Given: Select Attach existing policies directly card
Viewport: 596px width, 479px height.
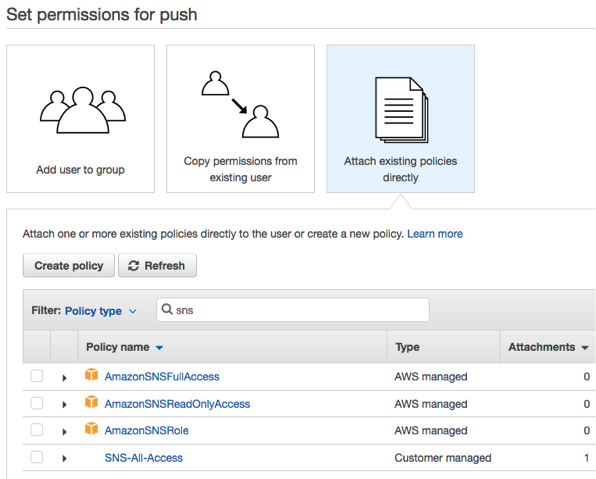Looking at the screenshot, I should [400, 119].
